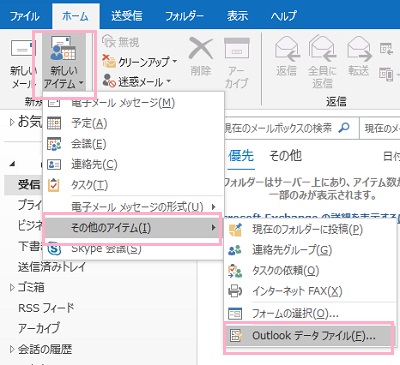
Task: Open the Clean Up dropdown arrow
Action: click(175, 62)
